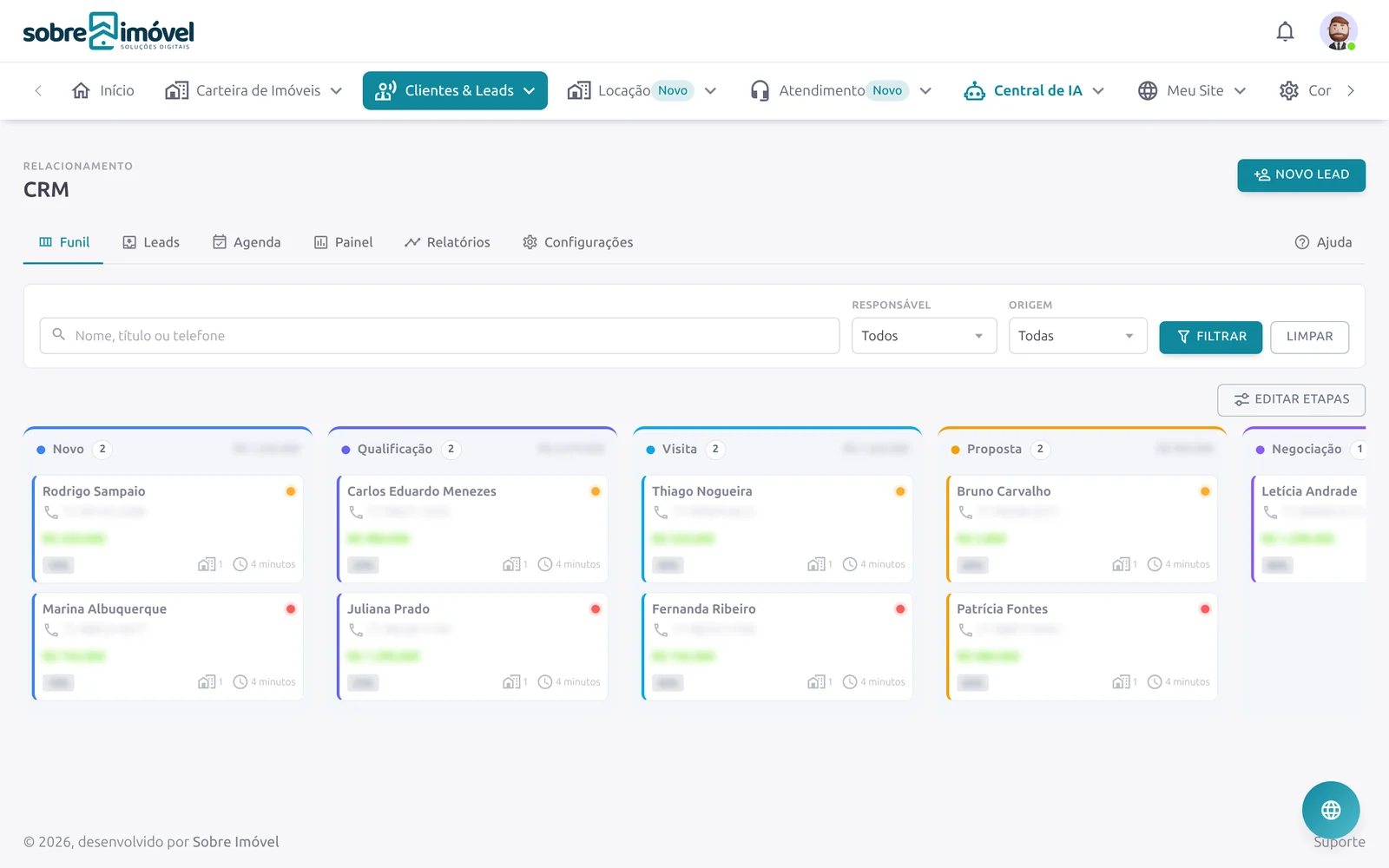This screenshot has width=1389, height=868.
Task: Click the search magnifier icon
Action: (x=59, y=334)
